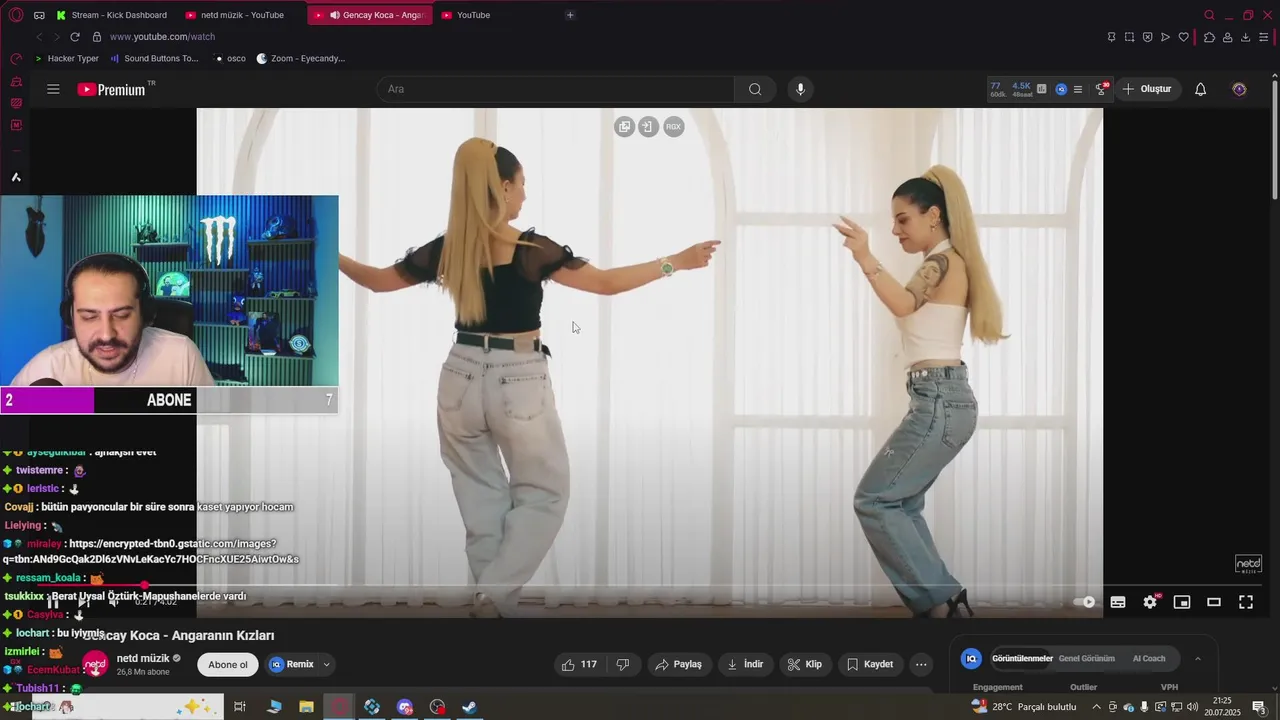This screenshot has width=1280, height=720.
Task: Open Opera tab search magnifier
Action: (x=1209, y=15)
